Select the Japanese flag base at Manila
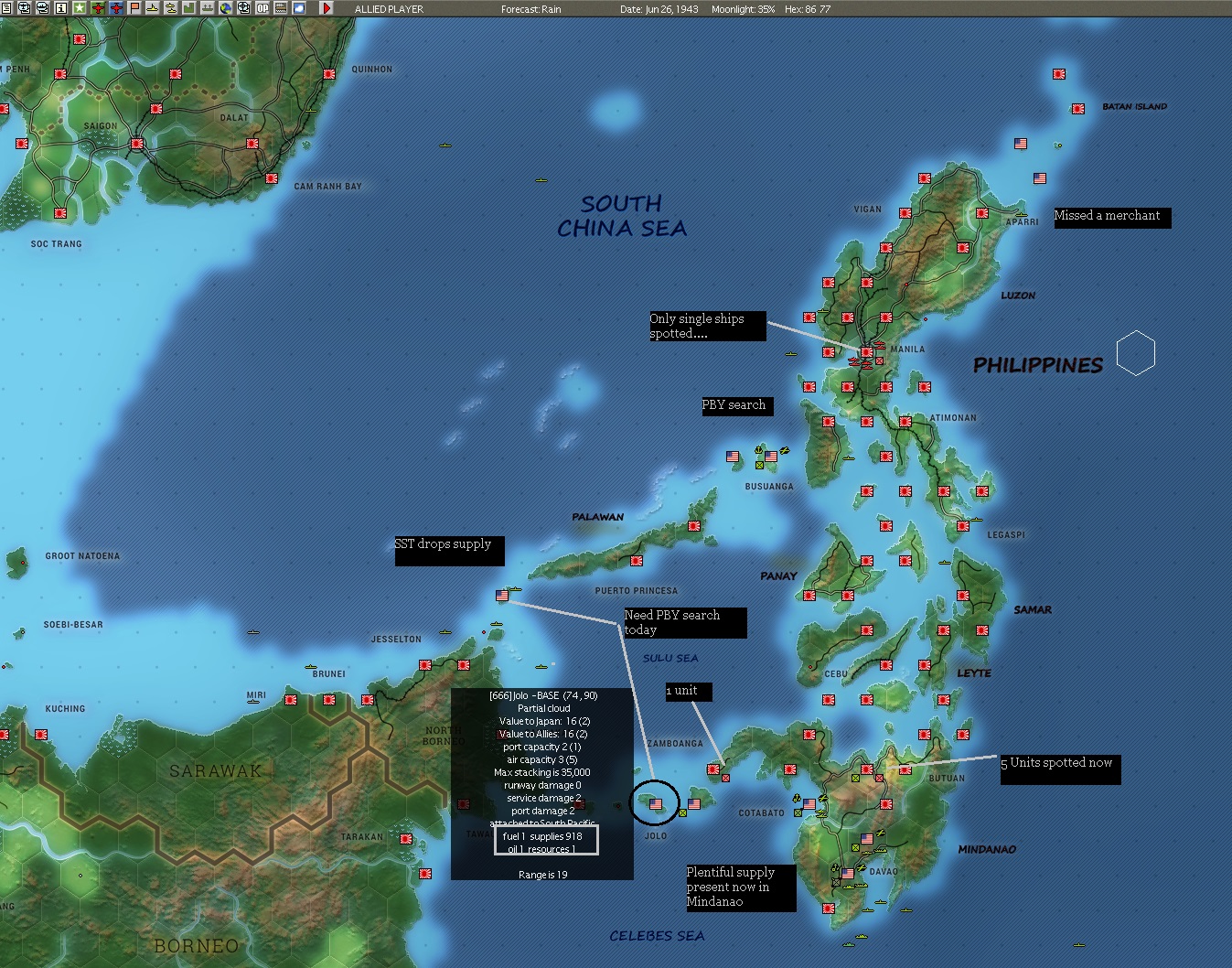The width and height of the screenshot is (1232, 968). pos(866,351)
